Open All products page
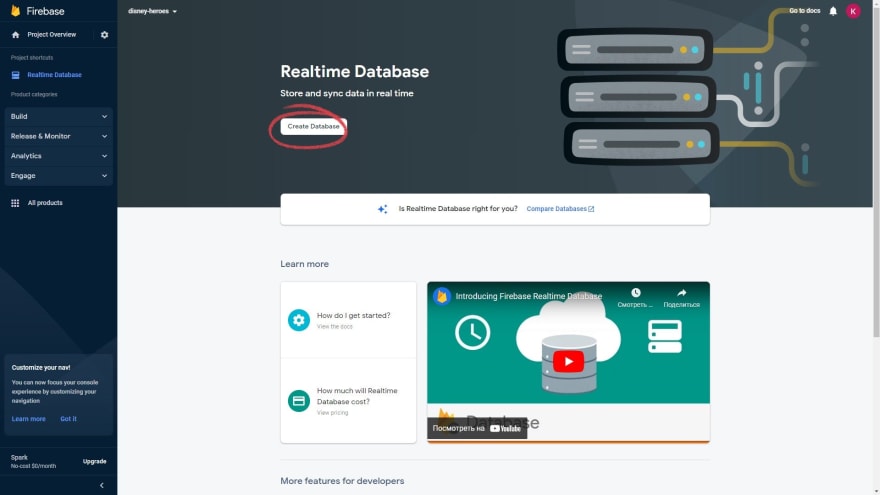The image size is (880, 495). click(x=45, y=203)
